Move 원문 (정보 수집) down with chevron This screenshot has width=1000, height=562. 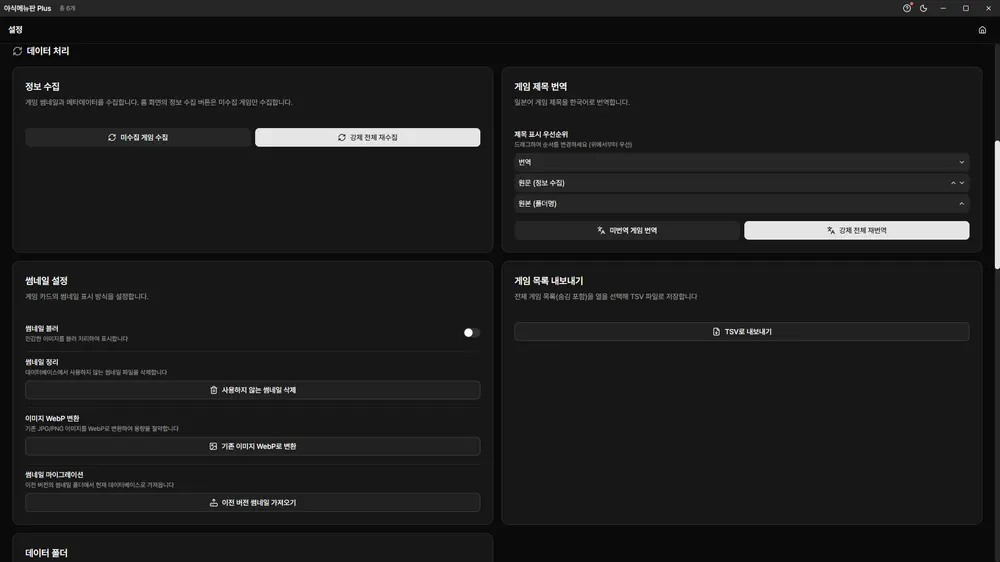coord(962,183)
